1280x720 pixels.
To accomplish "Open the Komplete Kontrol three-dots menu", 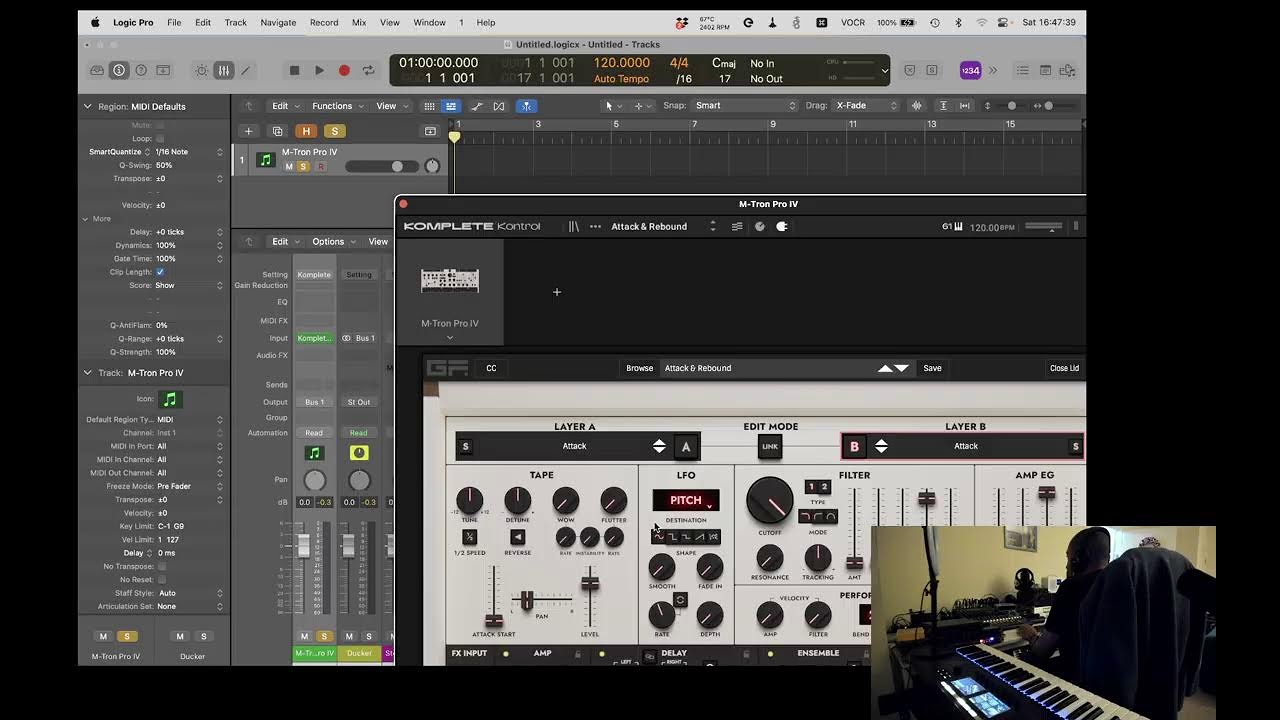I will pyautogui.click(x=595, y=227).
